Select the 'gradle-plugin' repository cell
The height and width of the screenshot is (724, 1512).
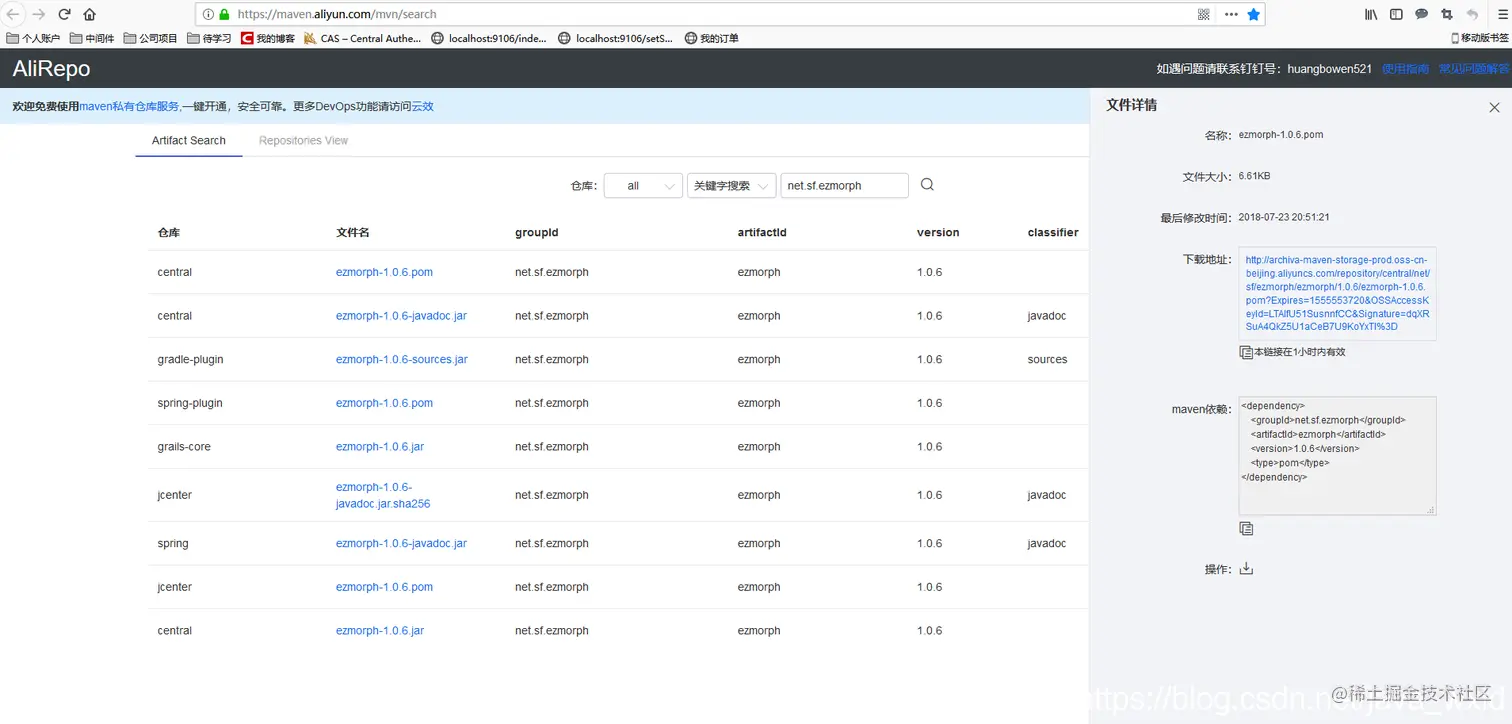190,359
